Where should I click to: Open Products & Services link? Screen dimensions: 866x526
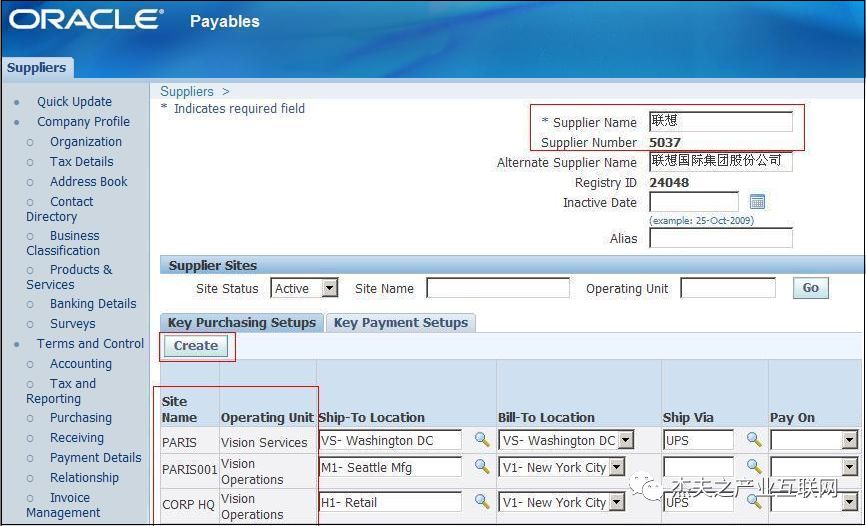point(69,277)
